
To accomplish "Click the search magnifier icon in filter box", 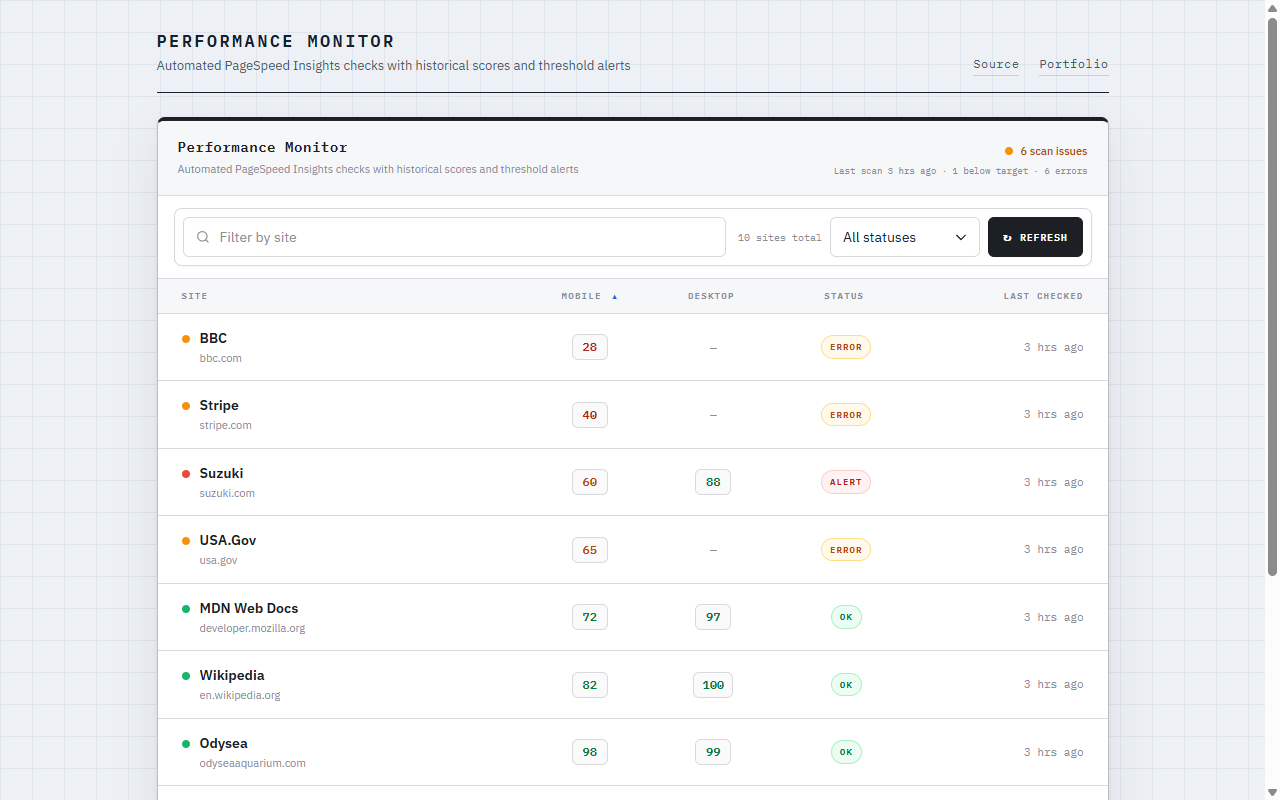I will click(203, 237).
